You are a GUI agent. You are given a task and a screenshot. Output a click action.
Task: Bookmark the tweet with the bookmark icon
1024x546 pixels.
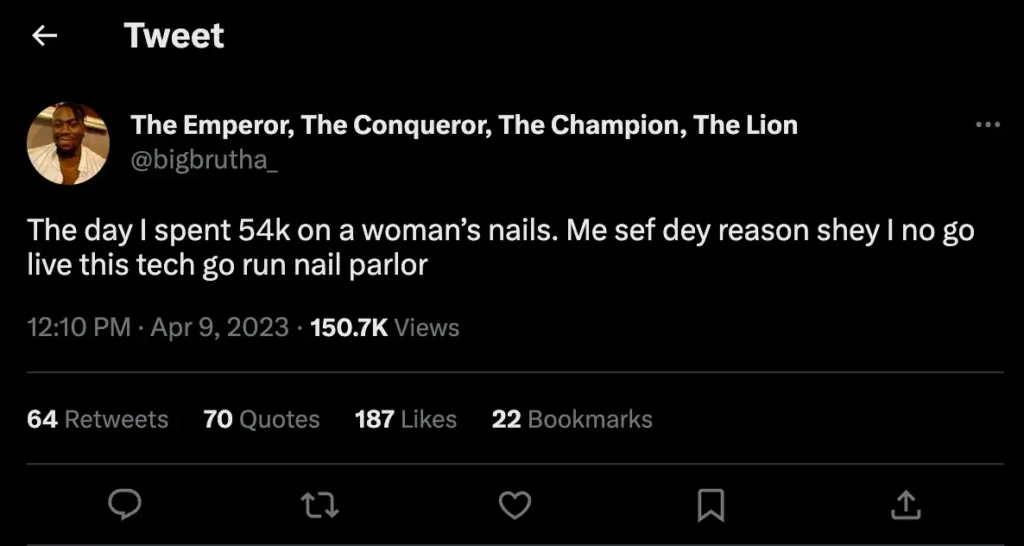[710, 505]
